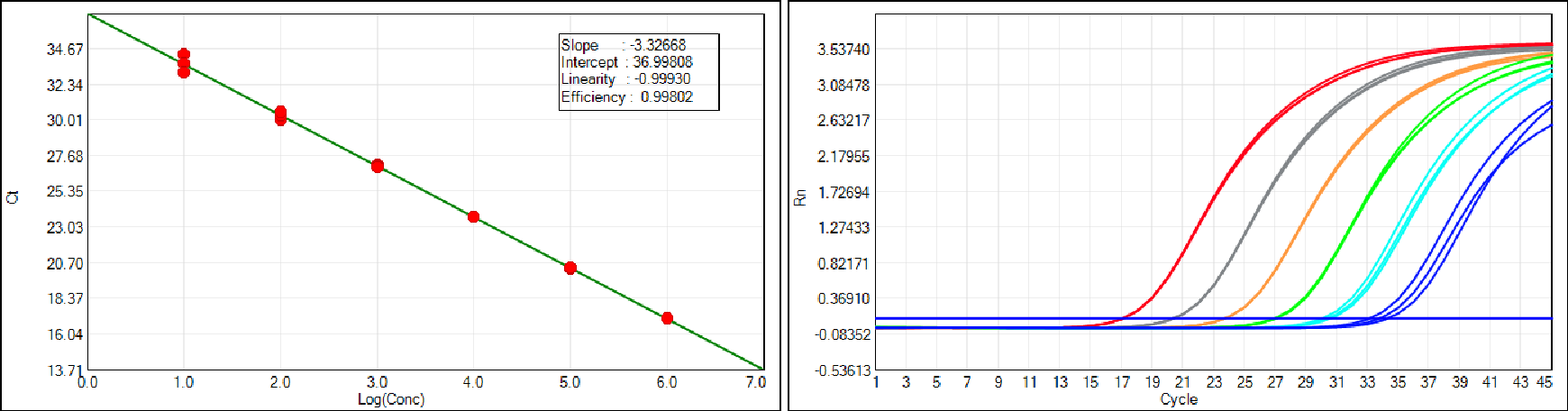Click the Log(Conc) x-axis title
Viewport: 1568px width, 411px height.
(391, 399)
